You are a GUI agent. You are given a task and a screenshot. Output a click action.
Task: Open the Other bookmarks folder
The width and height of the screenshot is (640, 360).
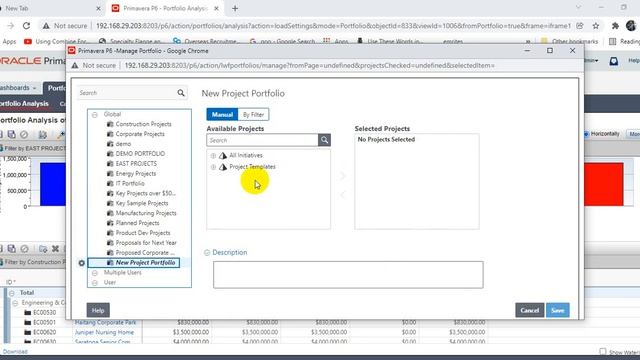pos(570,41)
